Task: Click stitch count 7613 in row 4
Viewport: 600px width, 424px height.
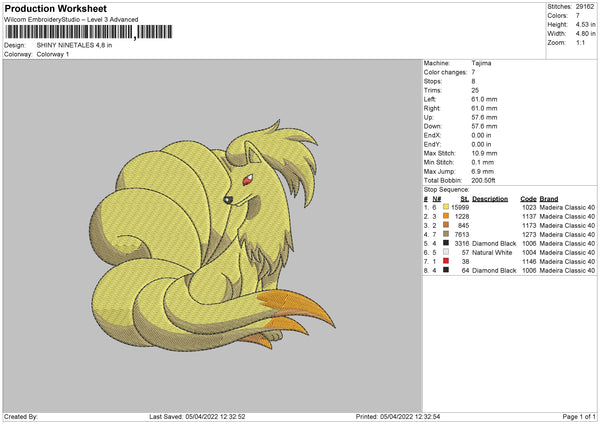Action: tap(462, 235)
